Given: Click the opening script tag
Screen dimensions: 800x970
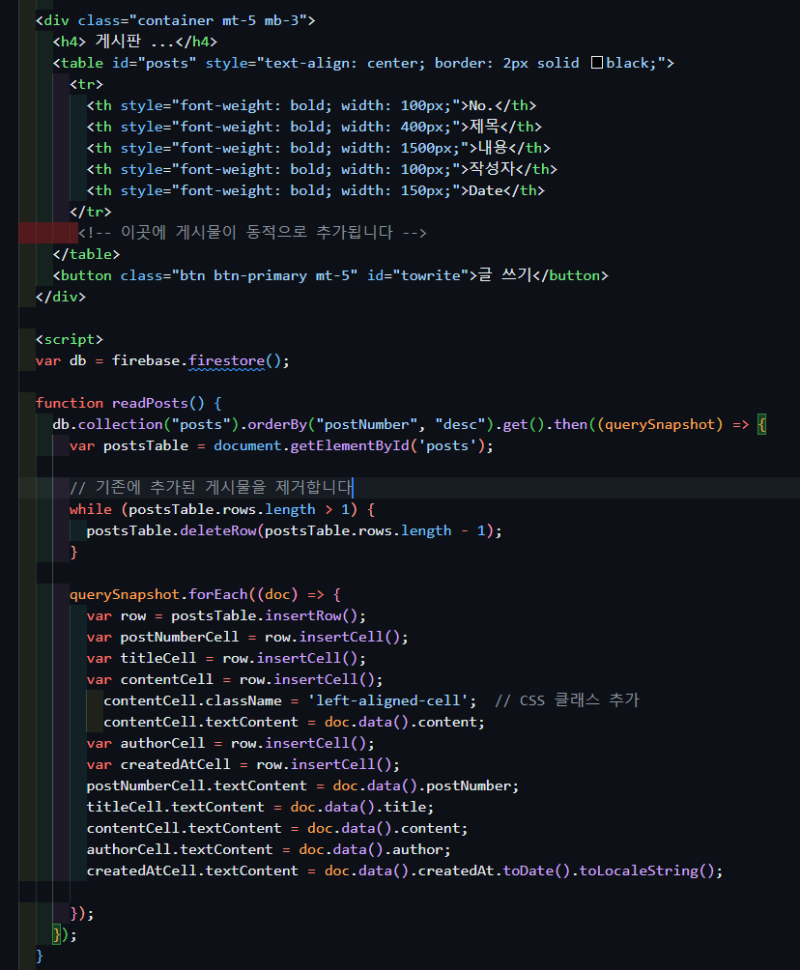Looking at the screenshot, I should click(69, 339).
